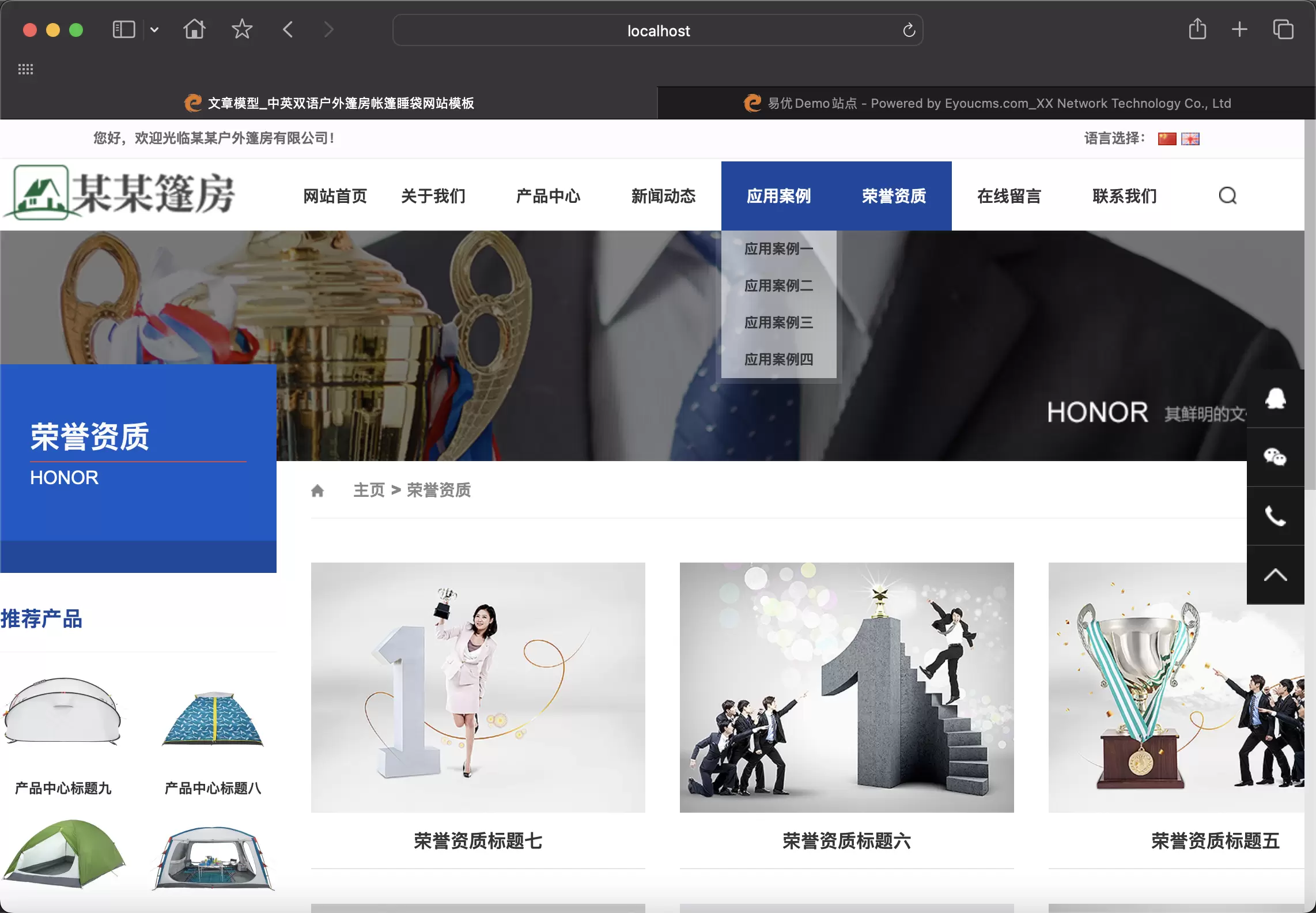Choose 应用案例一 from the dropdown
The width and height of the screenshot is (1316, 913).
pyautogui.click(x=779, y=249)
